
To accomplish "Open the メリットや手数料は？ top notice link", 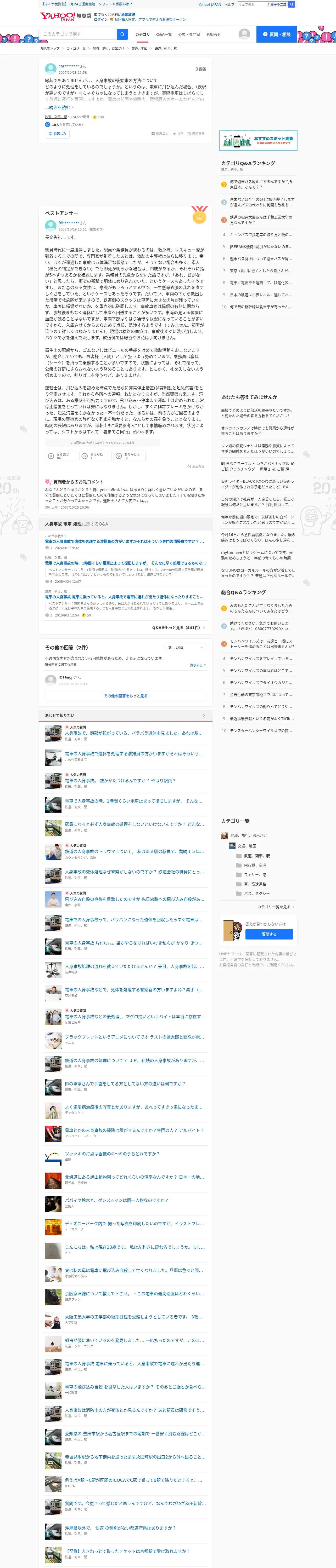I will pyautogui.click(x=115, y=4).
